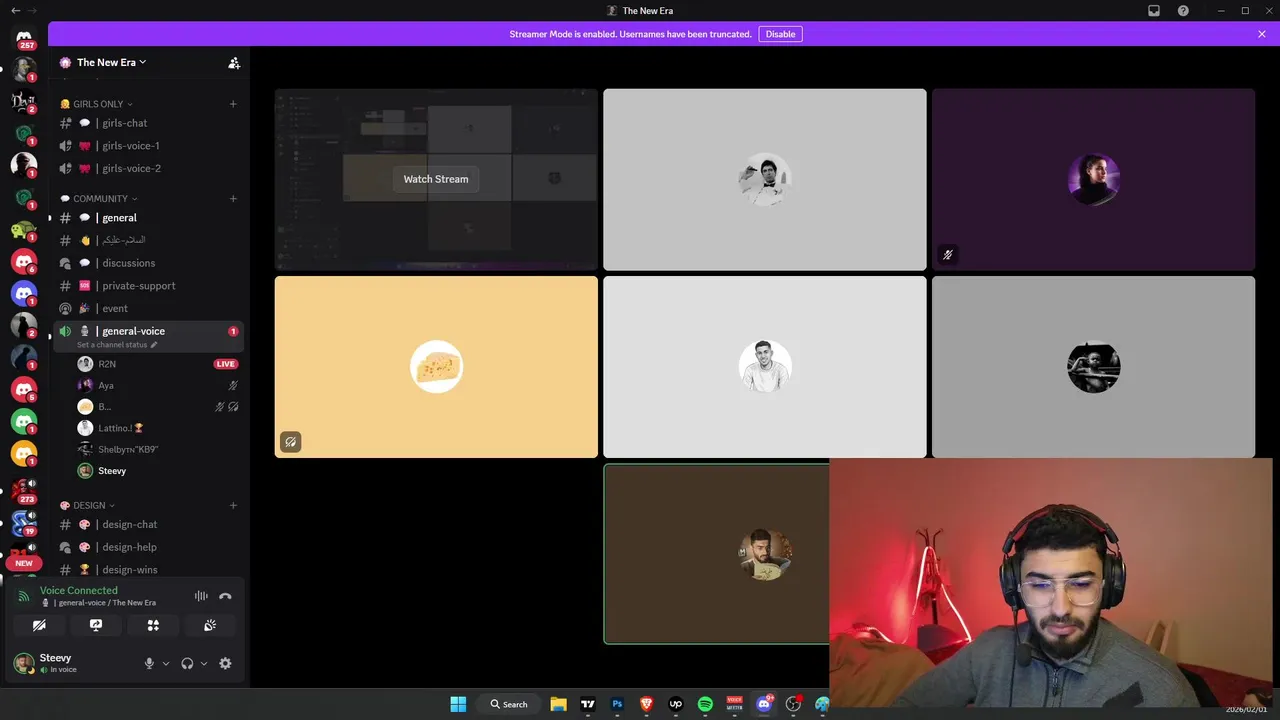Open OBS Studio from taskbar
The width and height of the screenshot is (1280, 720).
click(x=794, y=704)
